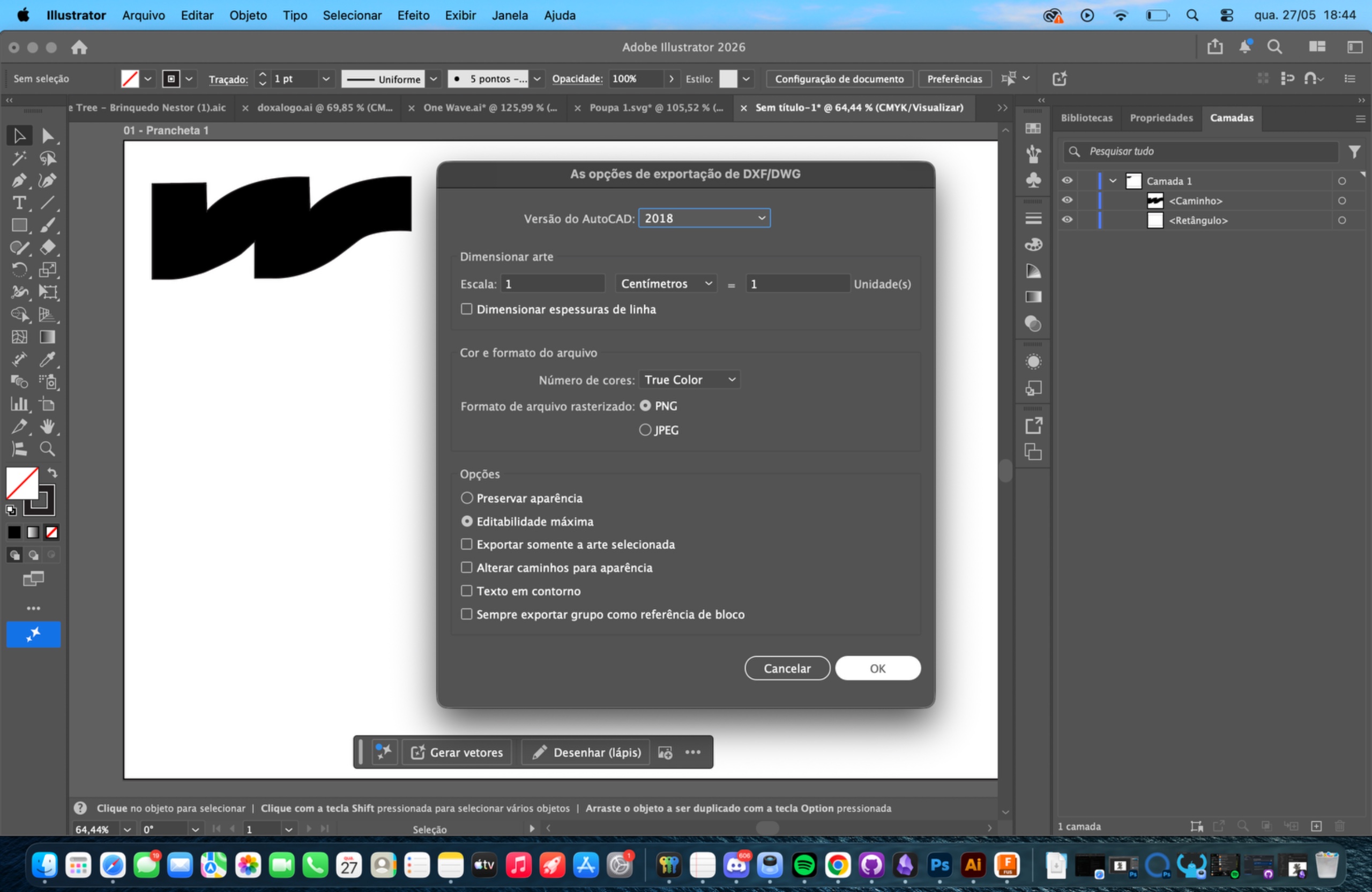Switch to the Bibliotecas tab

[1087, 117]
